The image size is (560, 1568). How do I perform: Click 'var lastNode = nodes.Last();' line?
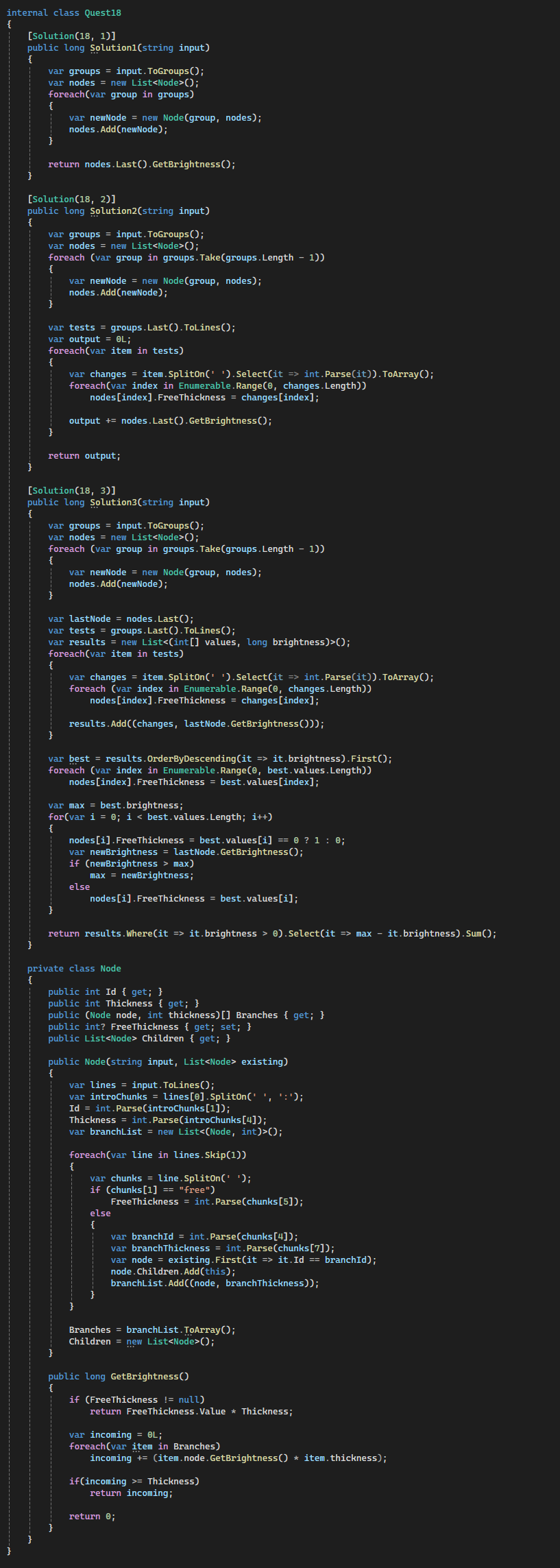tap(121, 618)
